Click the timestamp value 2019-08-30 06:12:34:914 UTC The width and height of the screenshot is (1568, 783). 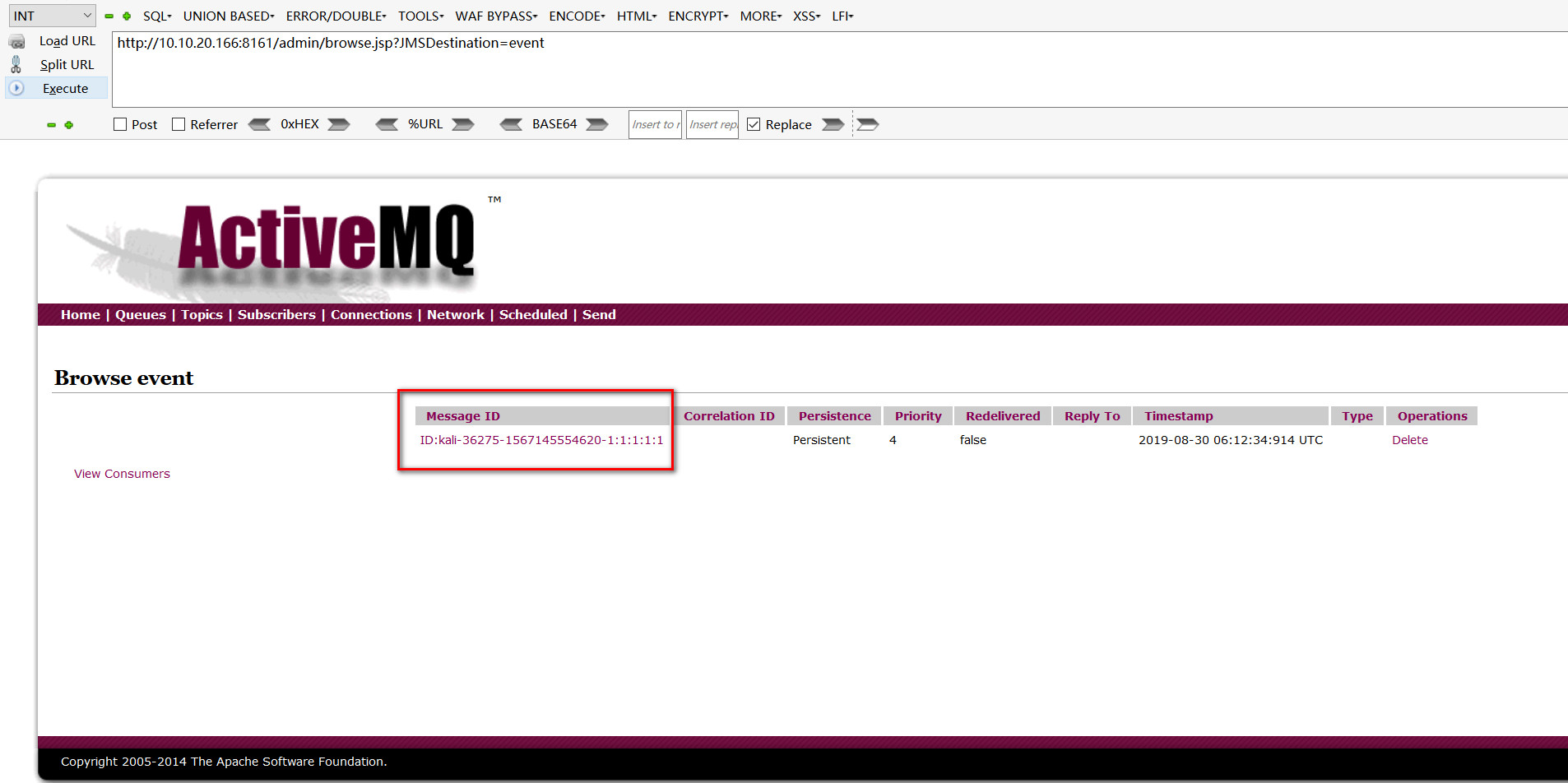1231,440
